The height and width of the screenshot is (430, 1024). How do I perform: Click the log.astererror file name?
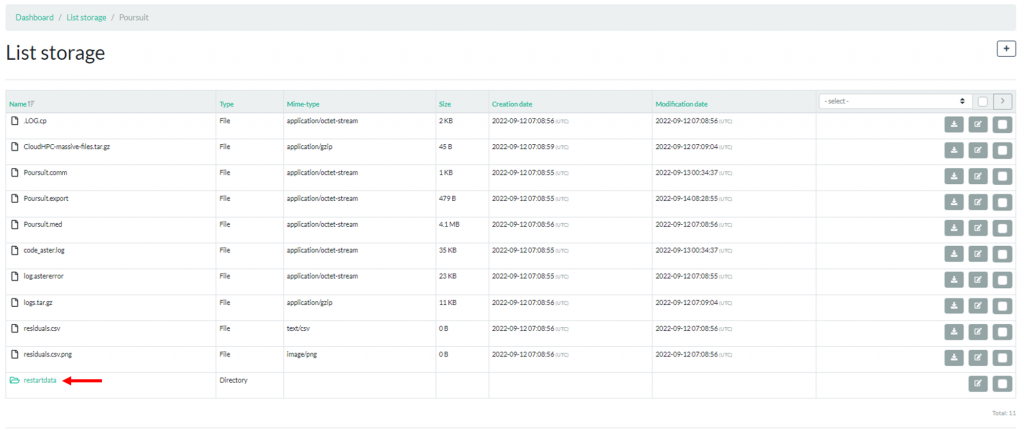(x=43, y=276)
